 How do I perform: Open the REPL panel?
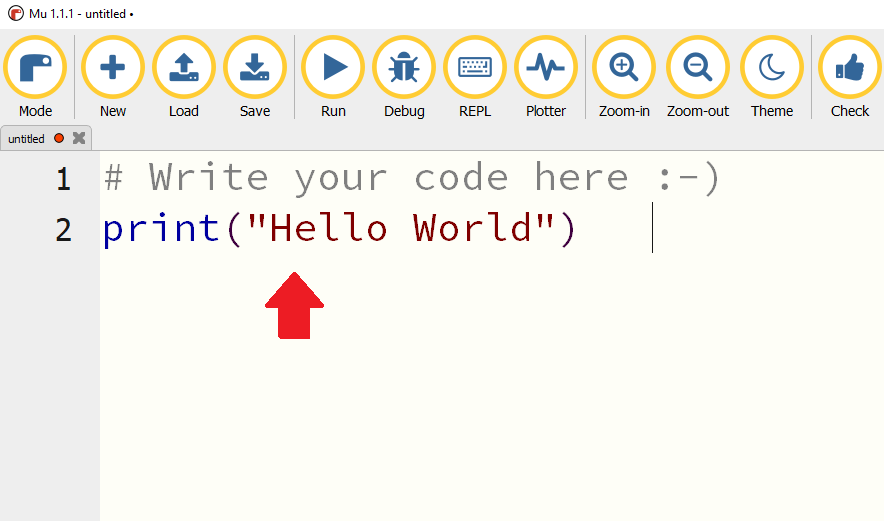[475, 77]
